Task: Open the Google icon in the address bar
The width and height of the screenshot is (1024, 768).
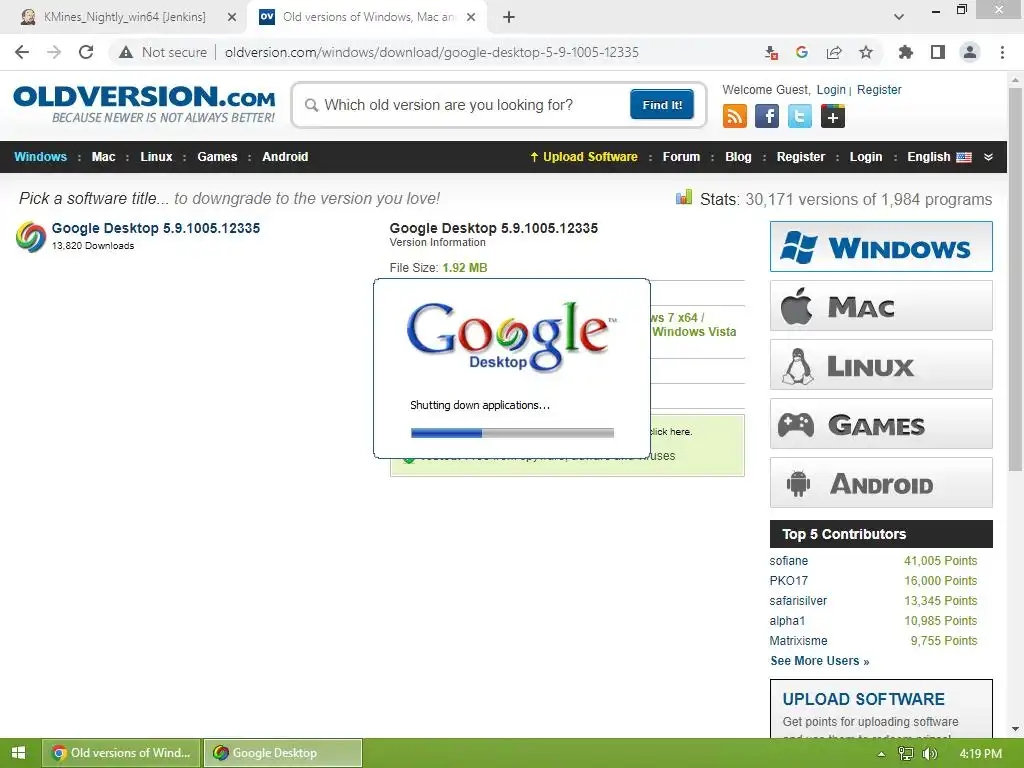Action: coord(802,52)
